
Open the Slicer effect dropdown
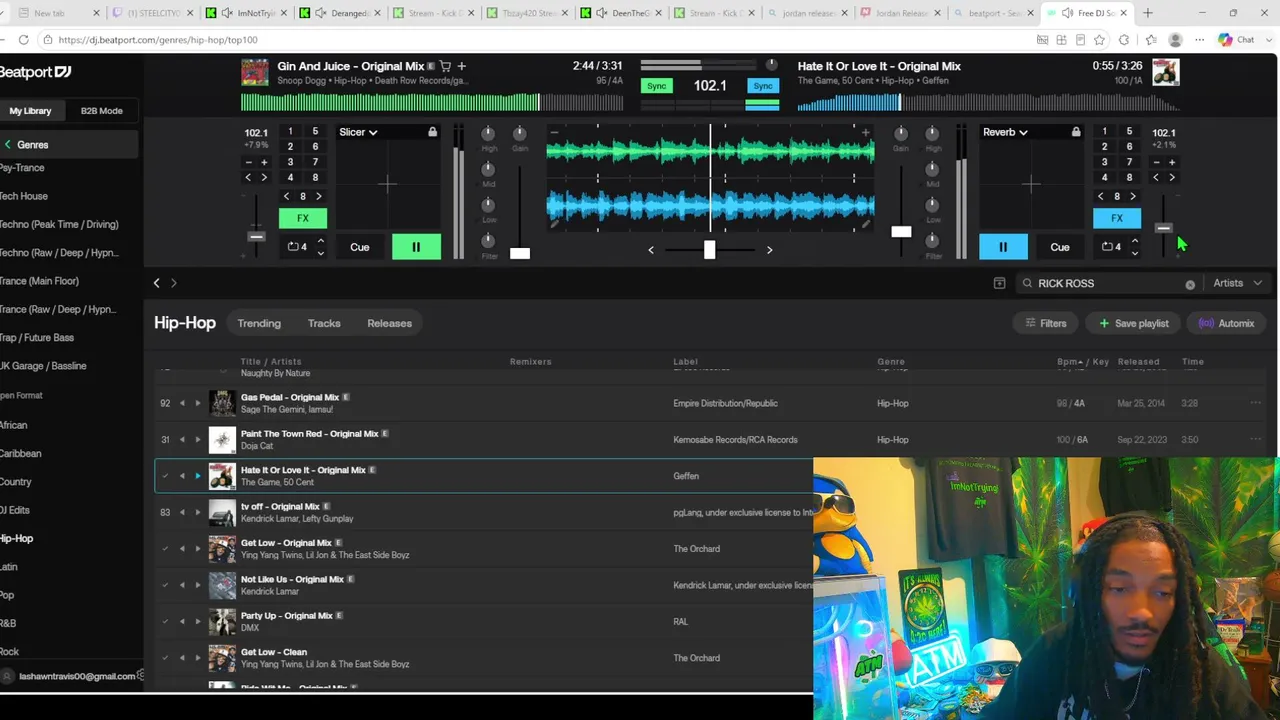(x=358, y=132)
